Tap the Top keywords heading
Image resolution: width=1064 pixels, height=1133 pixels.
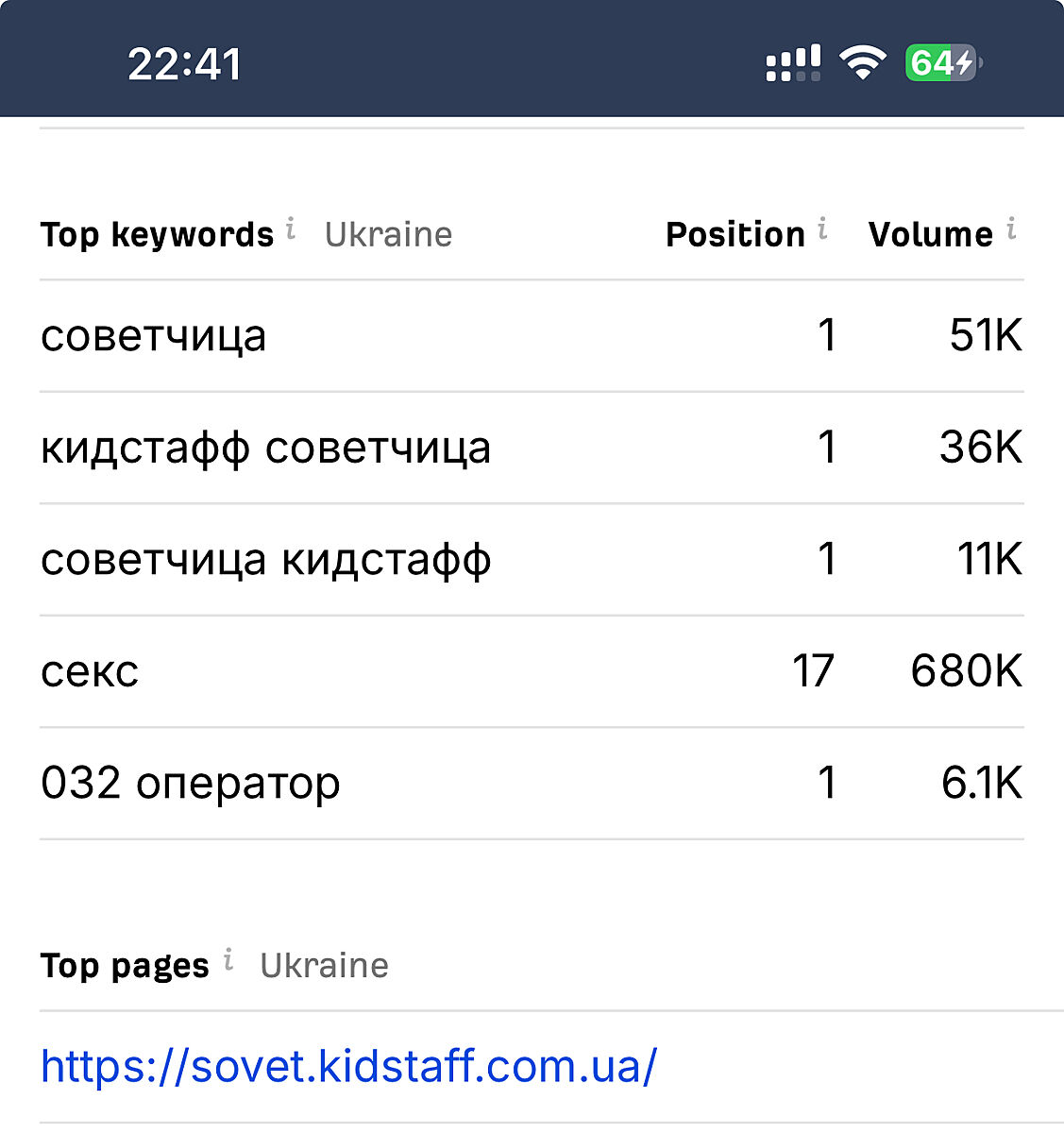pos(157,234)
